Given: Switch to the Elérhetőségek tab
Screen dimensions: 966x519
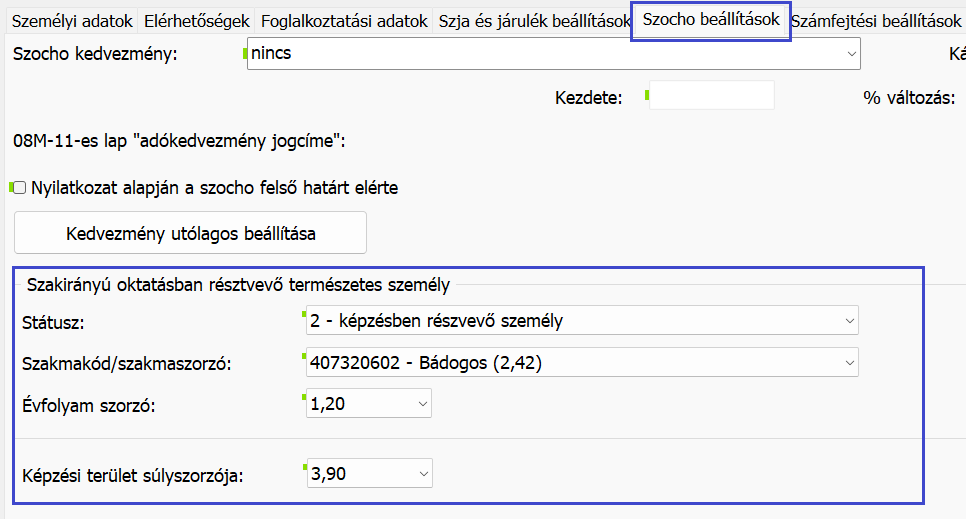Looking at the screenshot, I should 196,21.
